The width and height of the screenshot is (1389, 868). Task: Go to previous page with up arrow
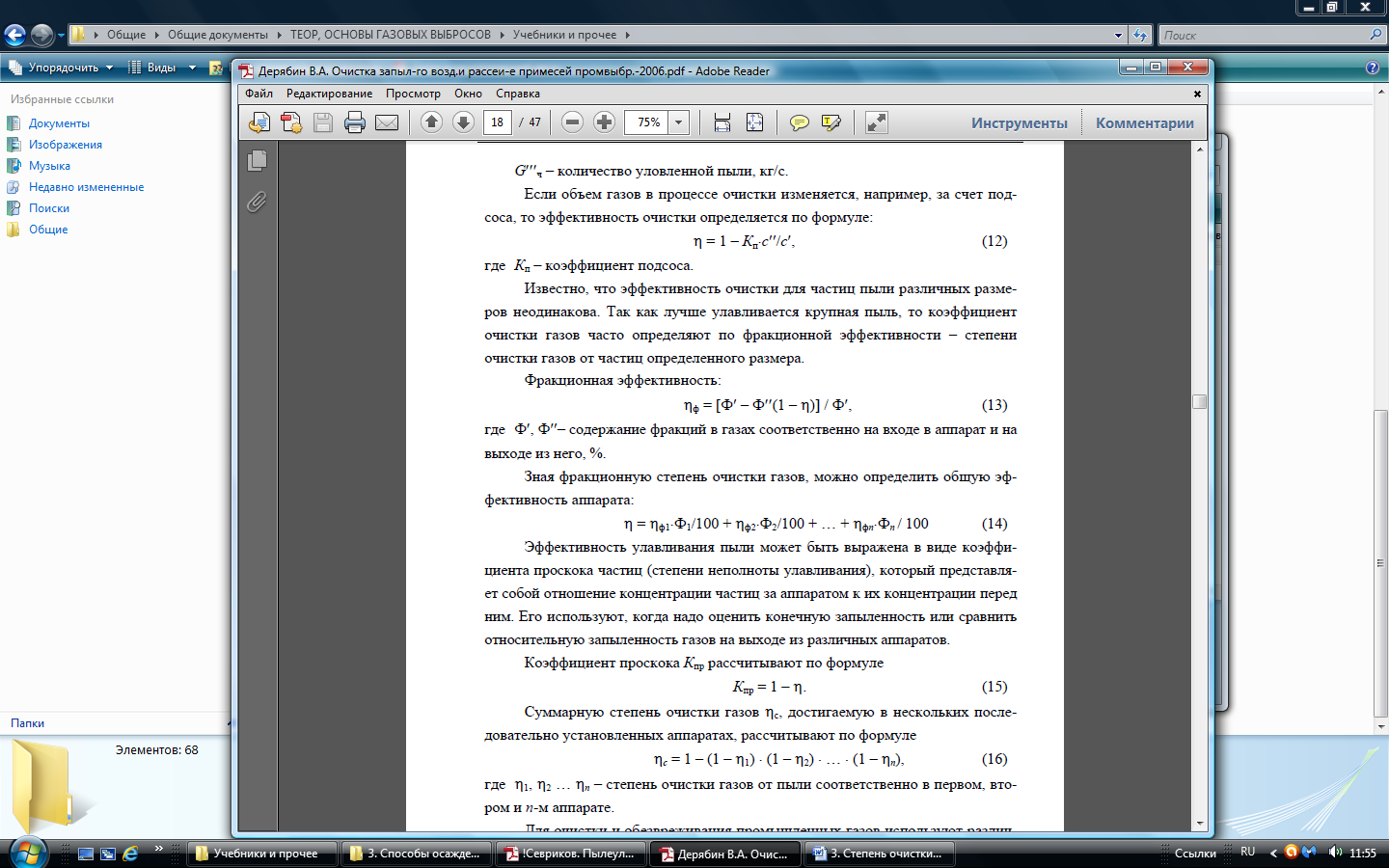(x=432, y=122)
